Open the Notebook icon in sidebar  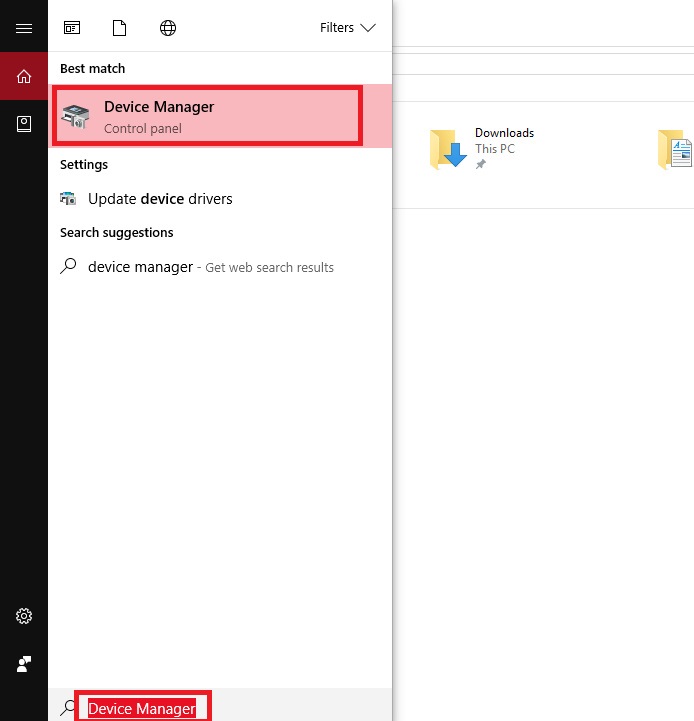point(24,124)
